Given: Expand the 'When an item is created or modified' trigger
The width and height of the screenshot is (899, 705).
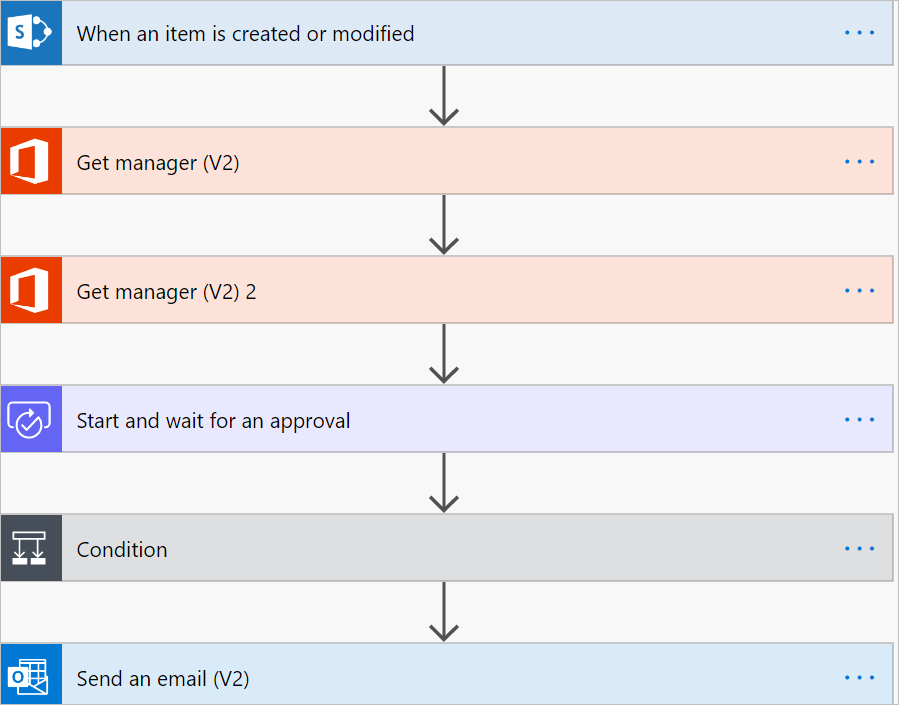Looking at the screenshot, I should tap(447, 33).
